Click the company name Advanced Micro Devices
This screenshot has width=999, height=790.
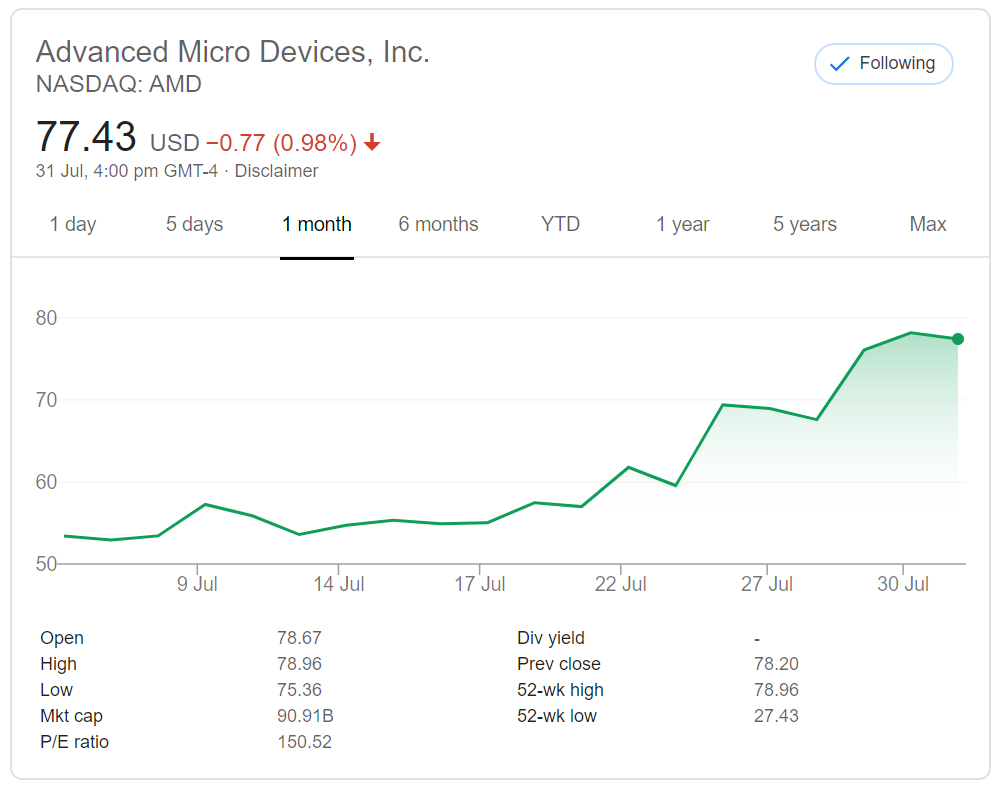click(x=232, y=51)
